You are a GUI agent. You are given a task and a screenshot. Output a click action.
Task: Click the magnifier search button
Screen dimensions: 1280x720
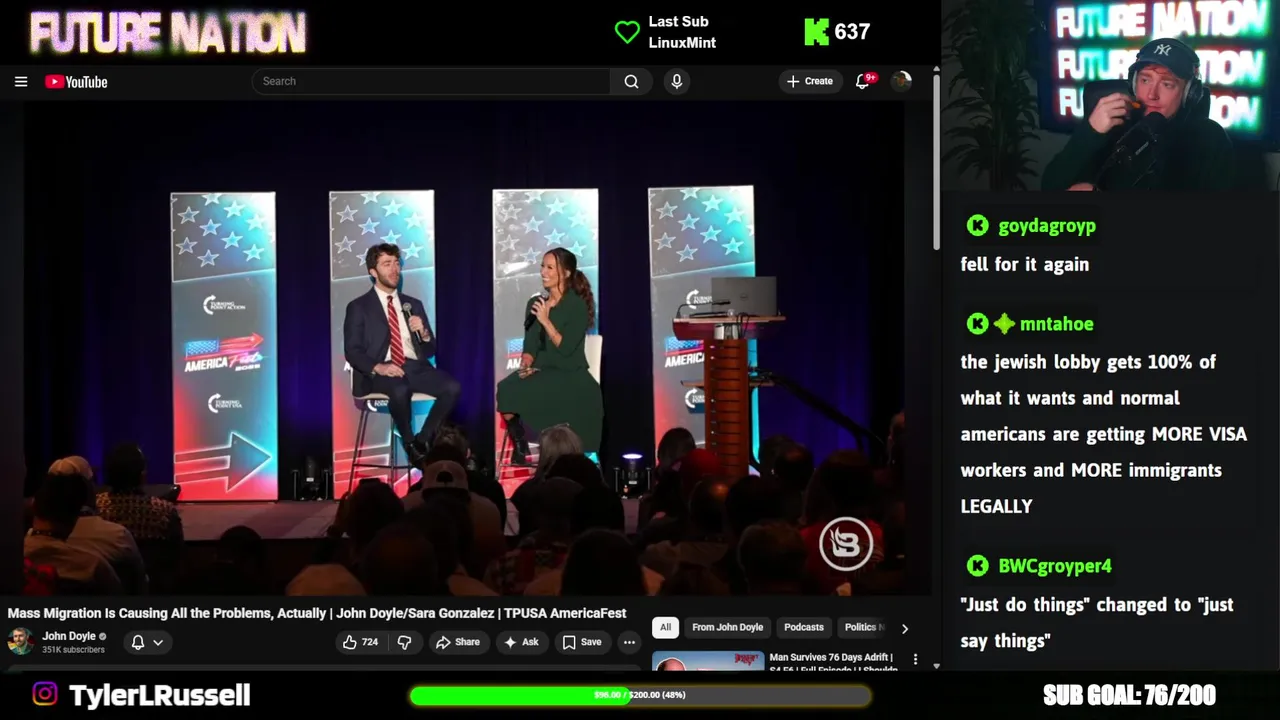(631, 81)
